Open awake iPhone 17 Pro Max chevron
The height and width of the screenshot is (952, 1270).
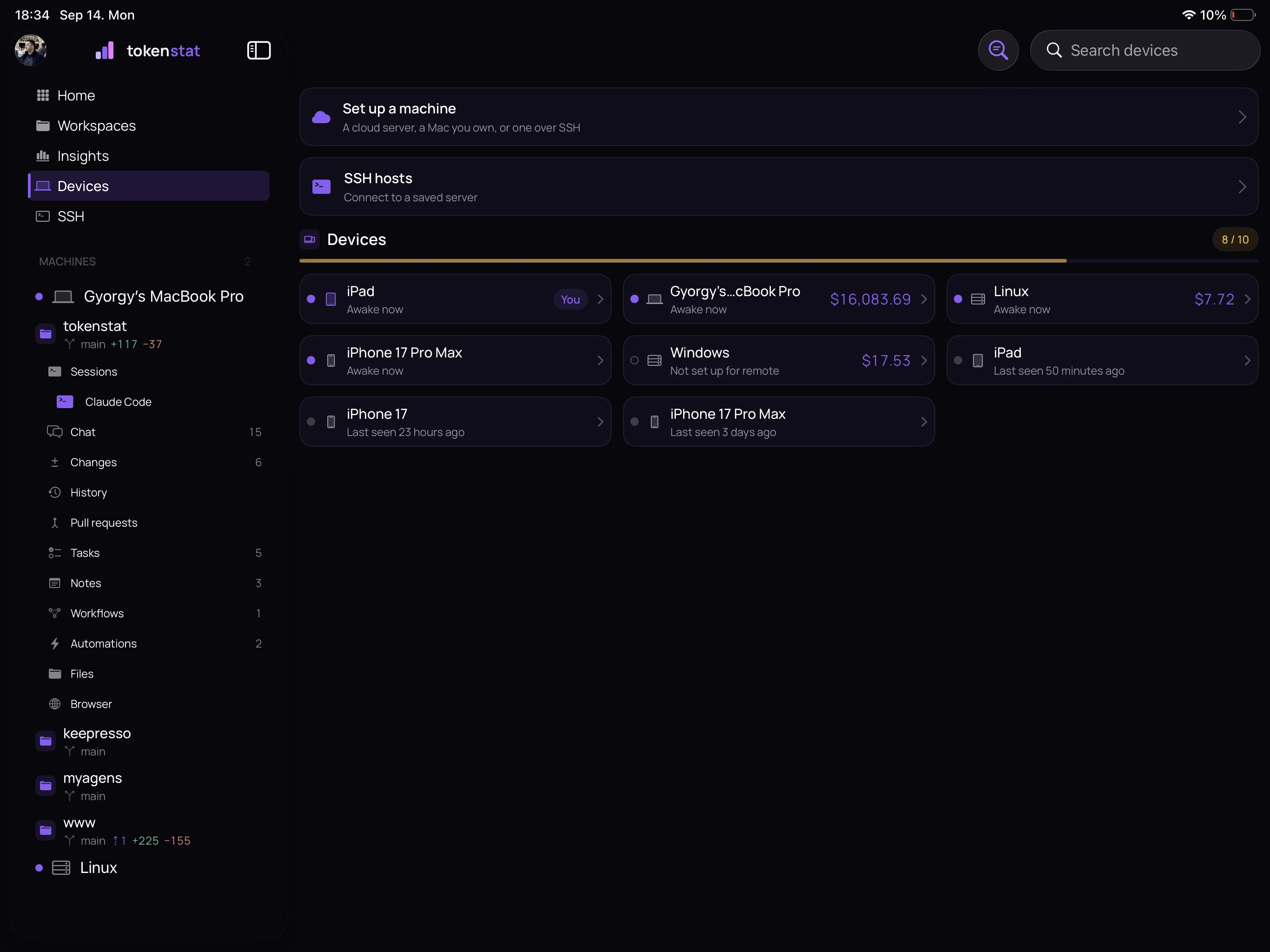[600, 361]
